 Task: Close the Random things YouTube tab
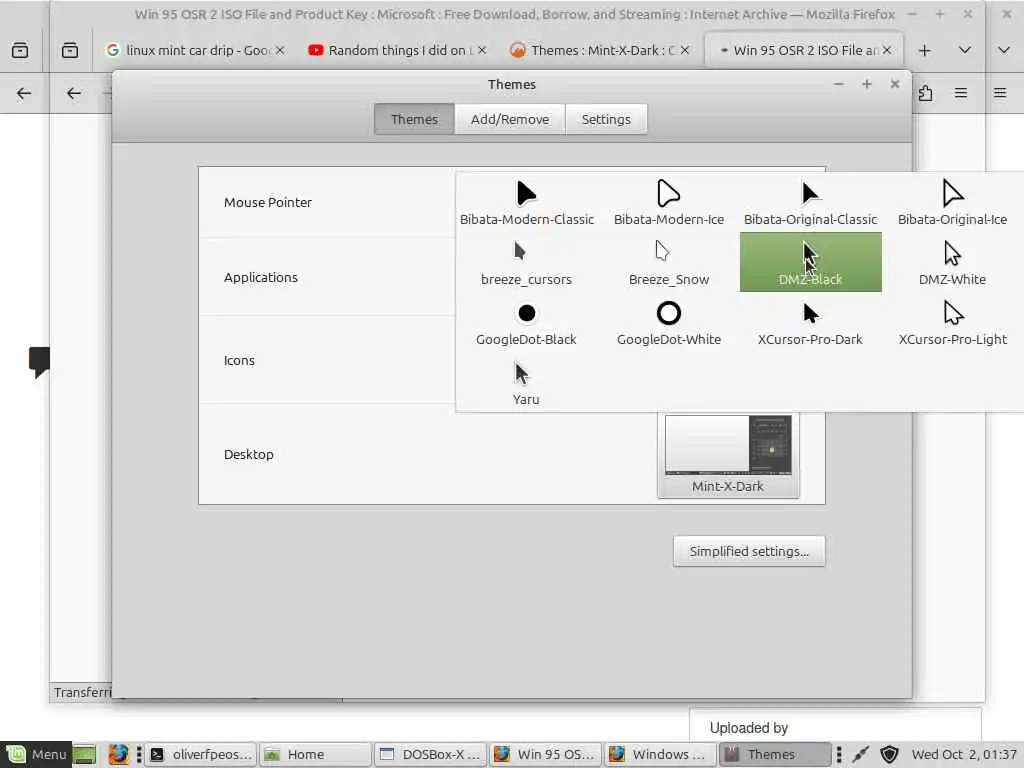click(x=482, y=50)
